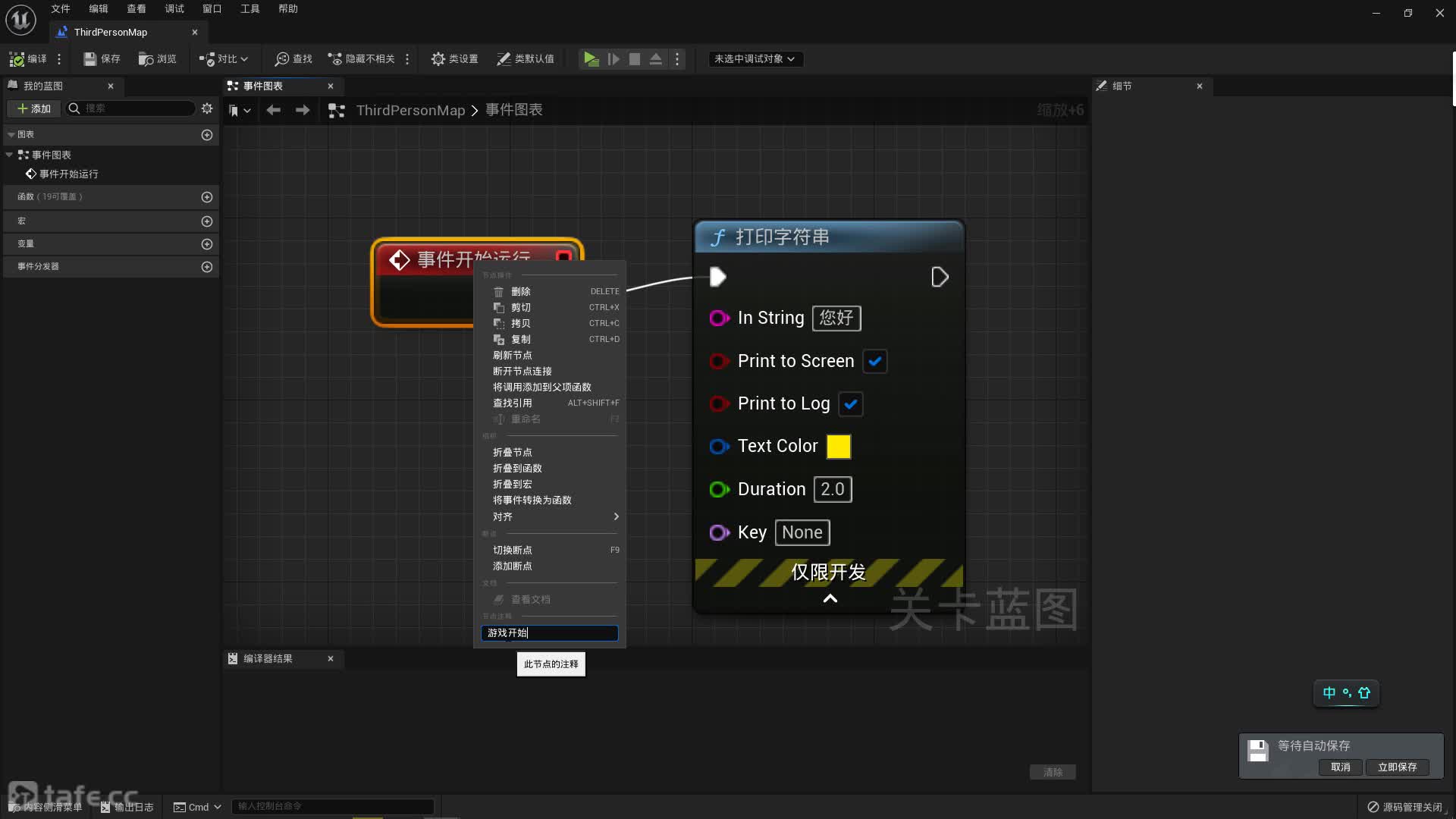The image size is (1456, 819).
Task: Choose Copy (拷贝) in context menu
Action: click(550, 323)
